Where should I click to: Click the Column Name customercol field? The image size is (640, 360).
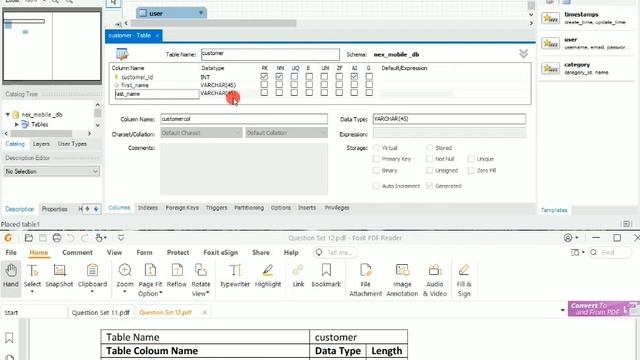244,119
